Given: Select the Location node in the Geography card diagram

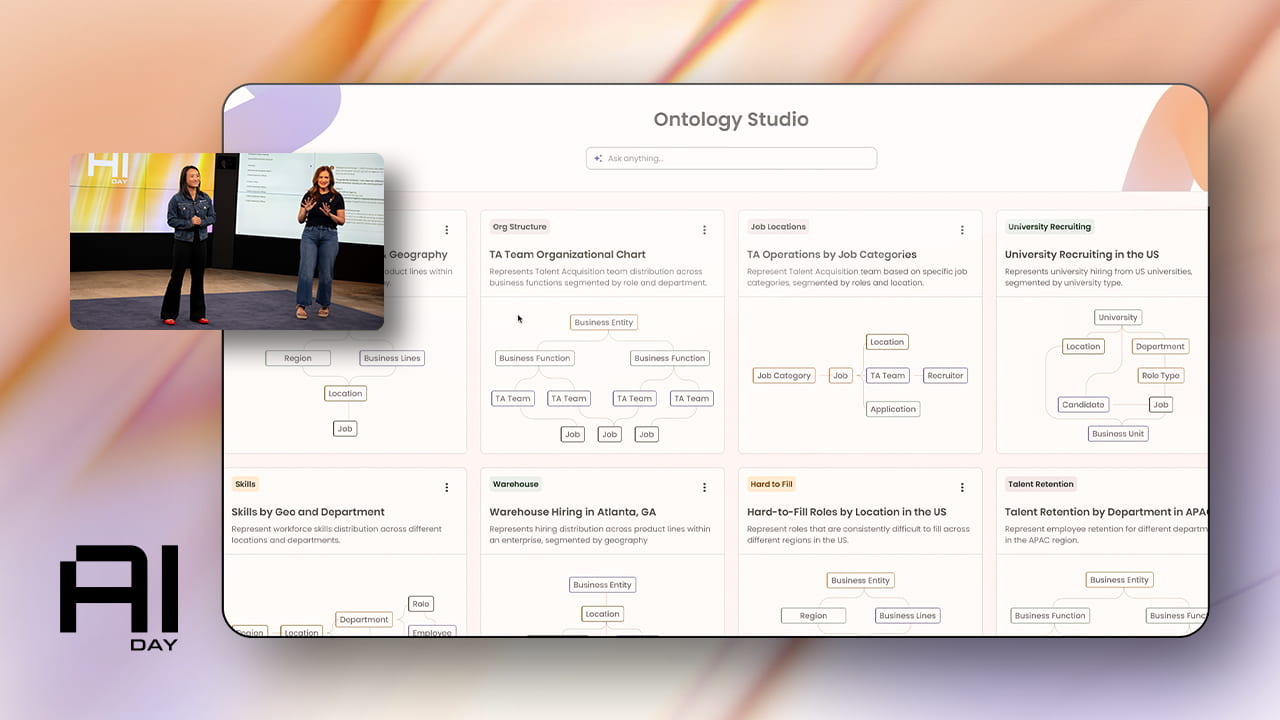Looking at the screenshot, I should click(345, 393).
